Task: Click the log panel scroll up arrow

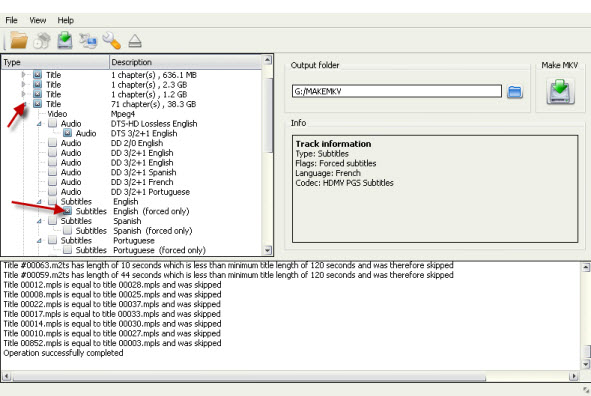Action: point(586,267)
